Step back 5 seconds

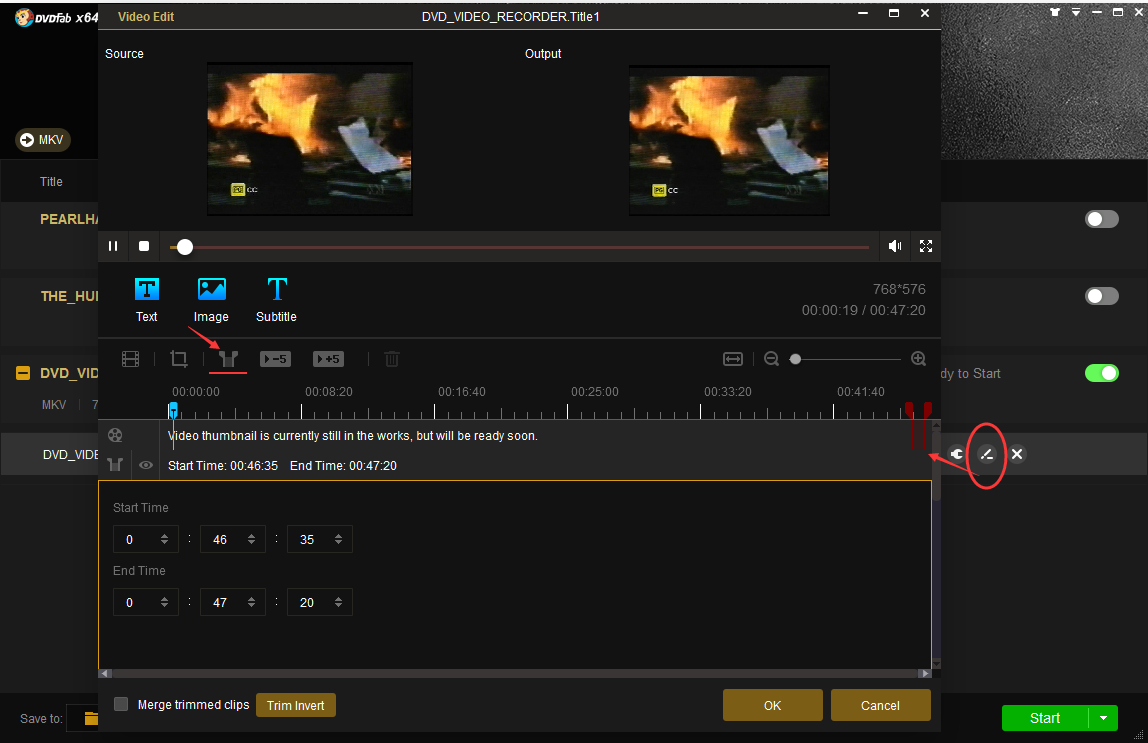click(275, 359)
